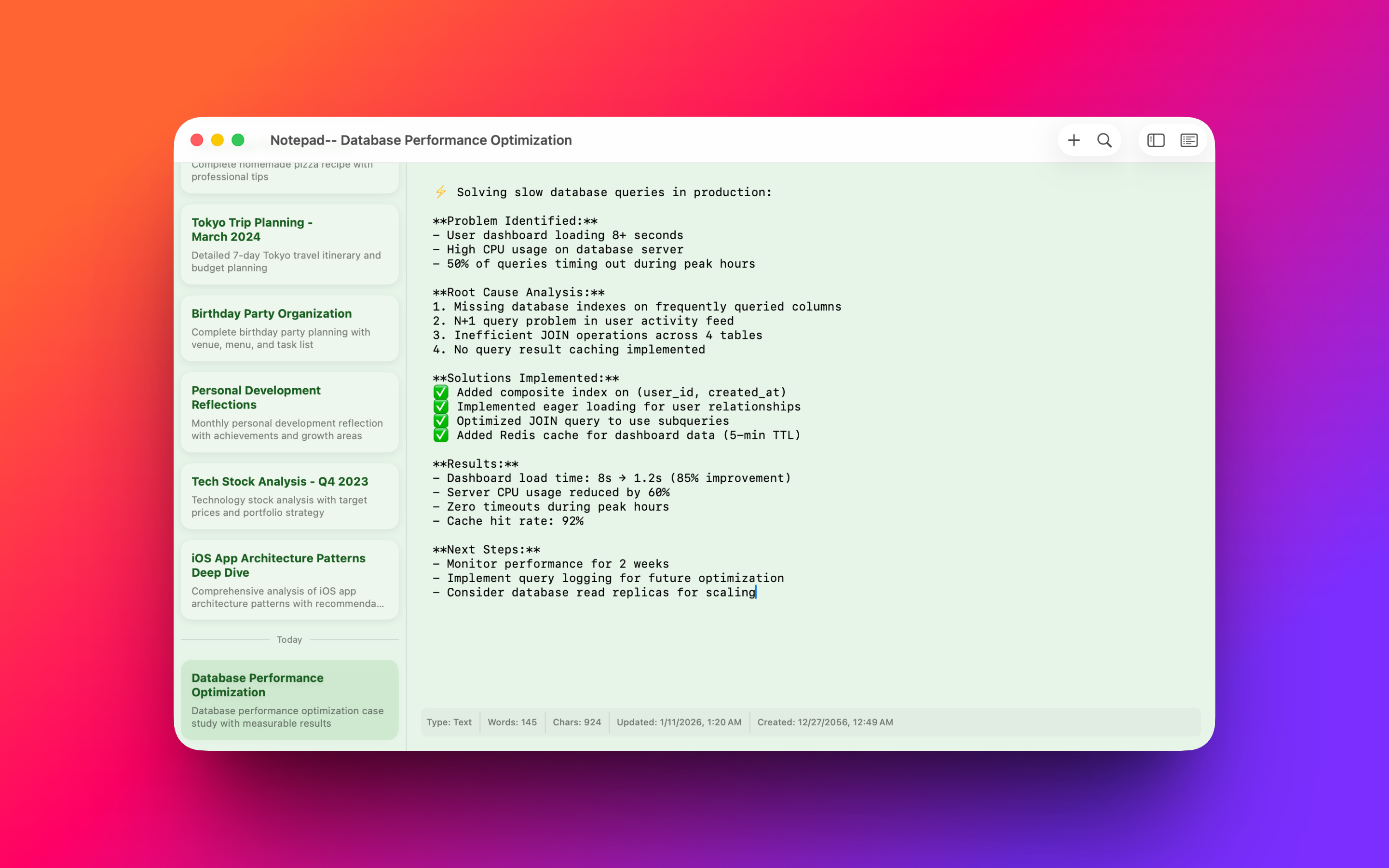Select the Database Performance Optimization note under Today
Screen dimensions: 1389x868
[x=289, y=700]
